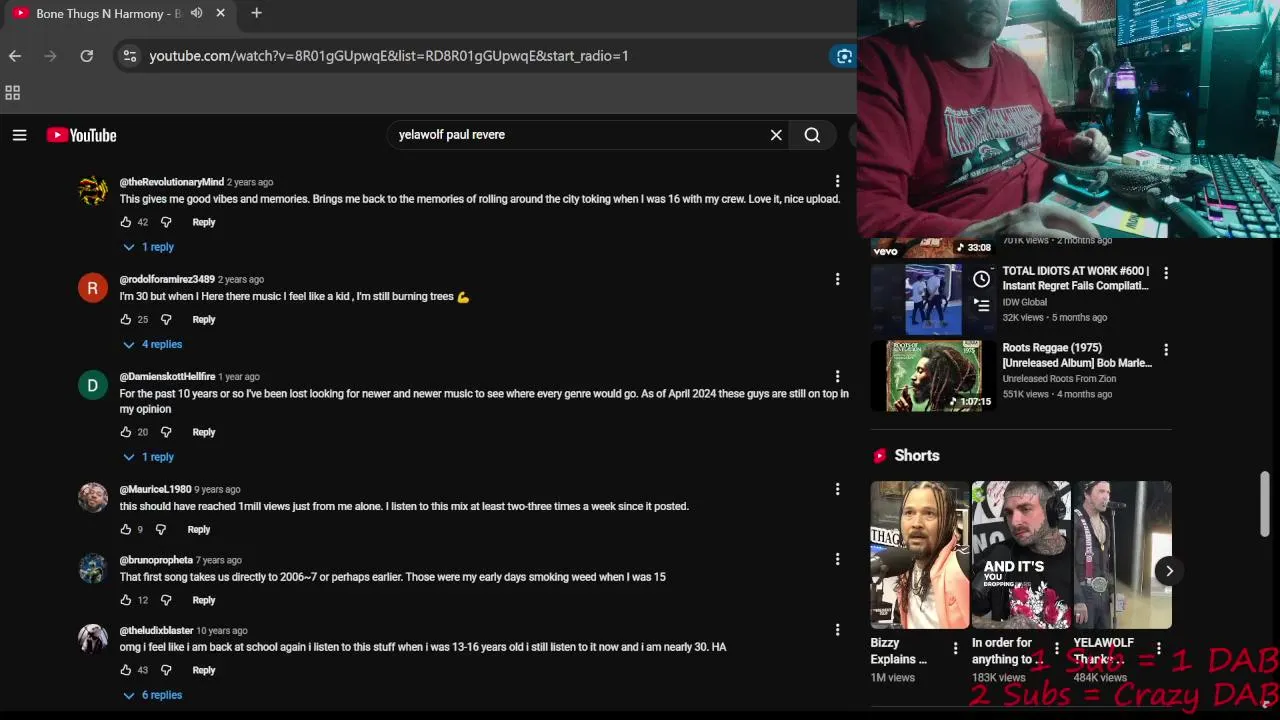Open the YELAWOLF short thumbnail
This screenshot has height=720, width=1280.
pyautogui.click(x=1123, y=555)
